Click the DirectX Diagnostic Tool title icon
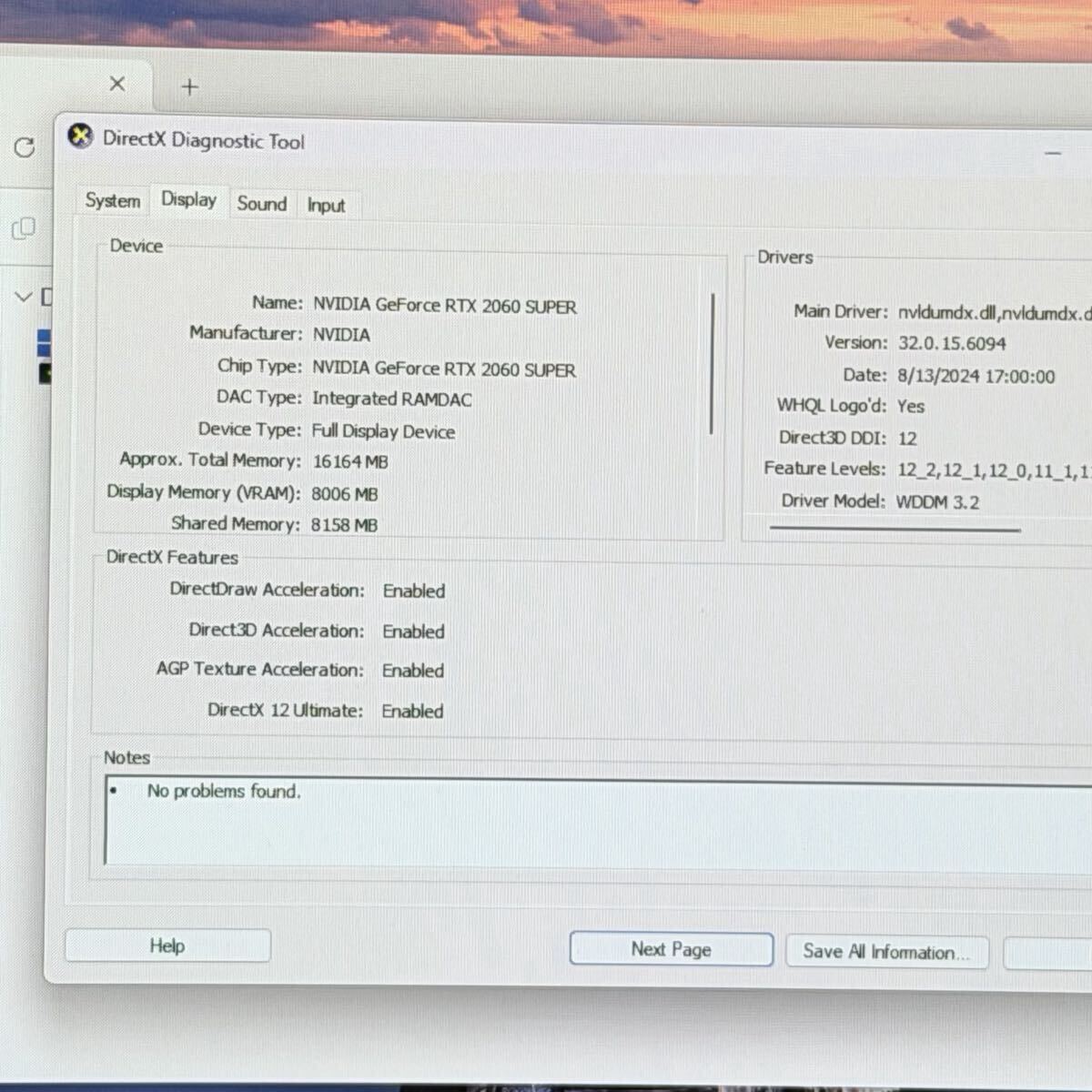The height and width of the screenshot is (1092, 1092). (81, 136)
